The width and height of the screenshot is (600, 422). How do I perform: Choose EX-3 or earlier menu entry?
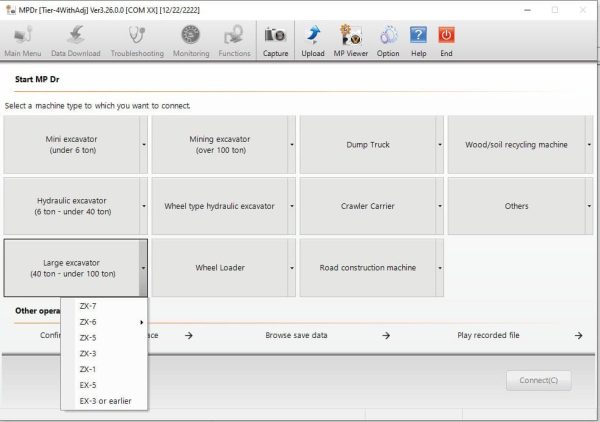point(104,401)
